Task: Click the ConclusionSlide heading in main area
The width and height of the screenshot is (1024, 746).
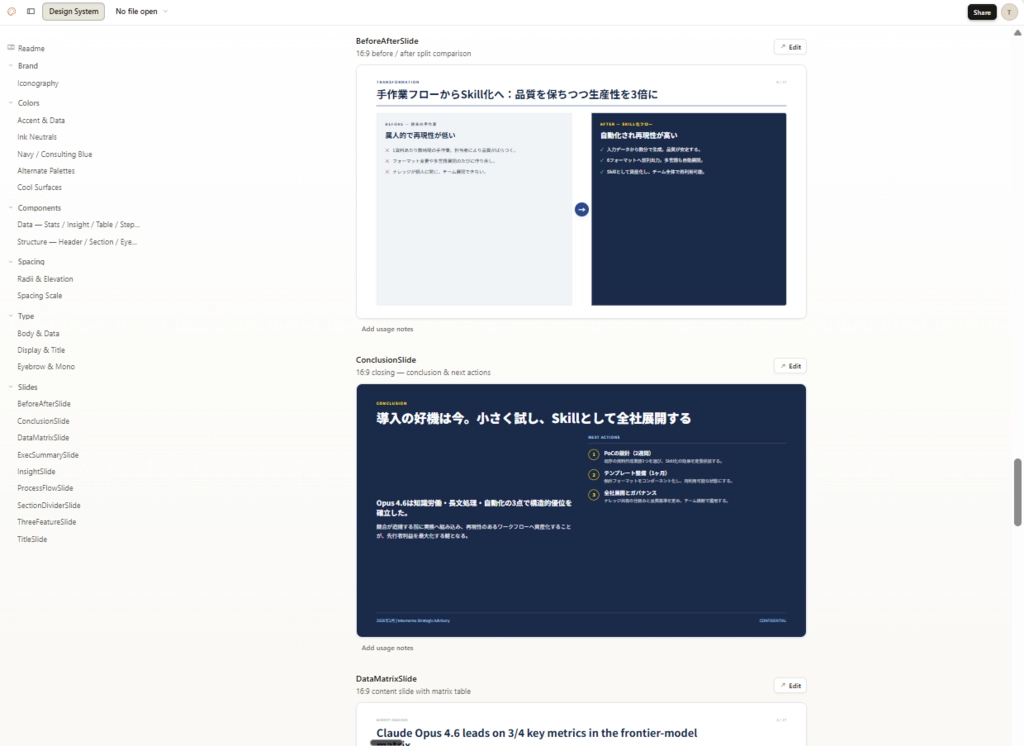Action: click(x=386, y=360)
